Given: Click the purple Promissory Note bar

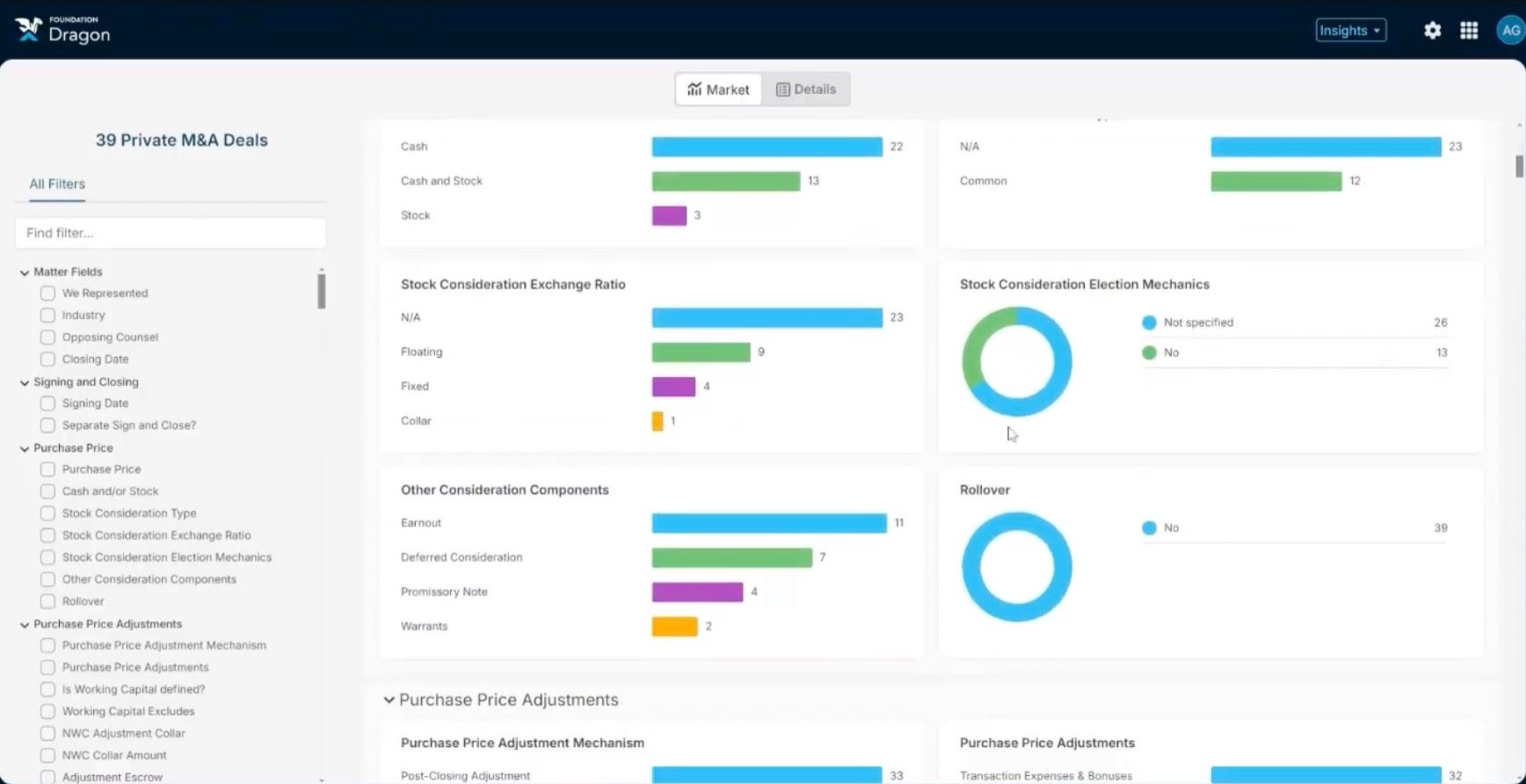Looking at the screenshot, I should coord(697,592).
